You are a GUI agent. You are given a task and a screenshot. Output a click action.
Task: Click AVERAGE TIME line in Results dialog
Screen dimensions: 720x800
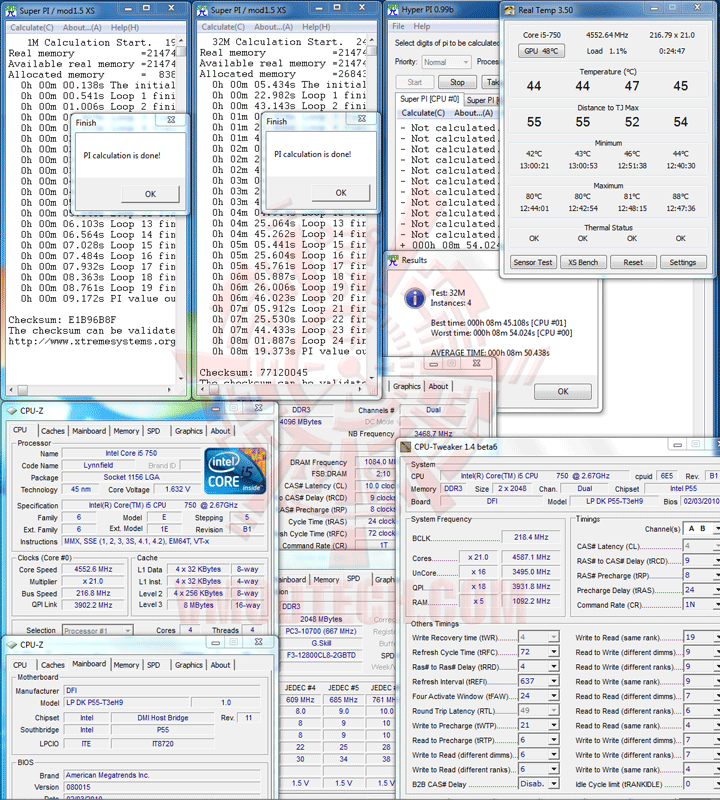490,353
